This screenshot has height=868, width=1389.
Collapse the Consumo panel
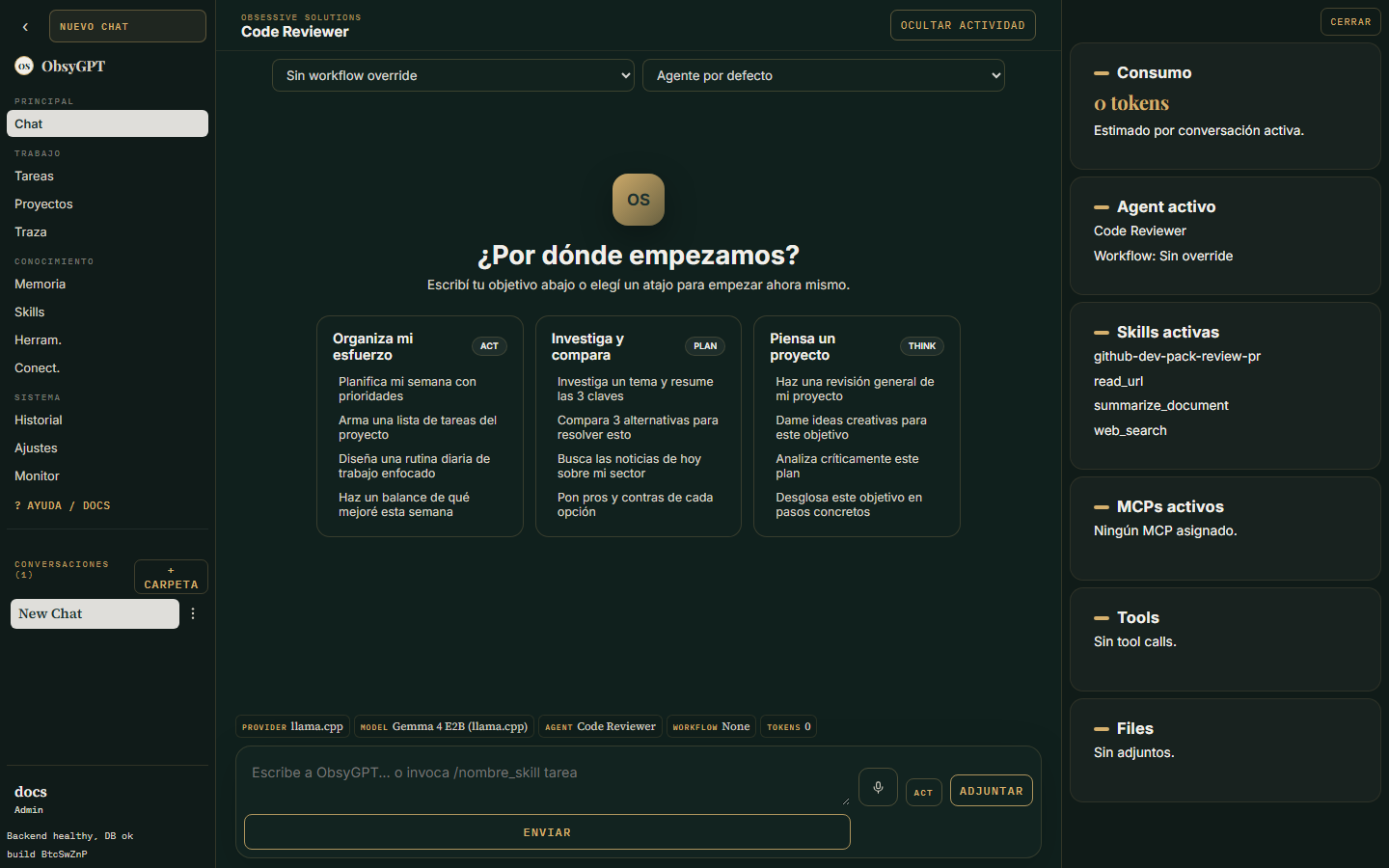pyautogui.click(x=1101, y=73)
